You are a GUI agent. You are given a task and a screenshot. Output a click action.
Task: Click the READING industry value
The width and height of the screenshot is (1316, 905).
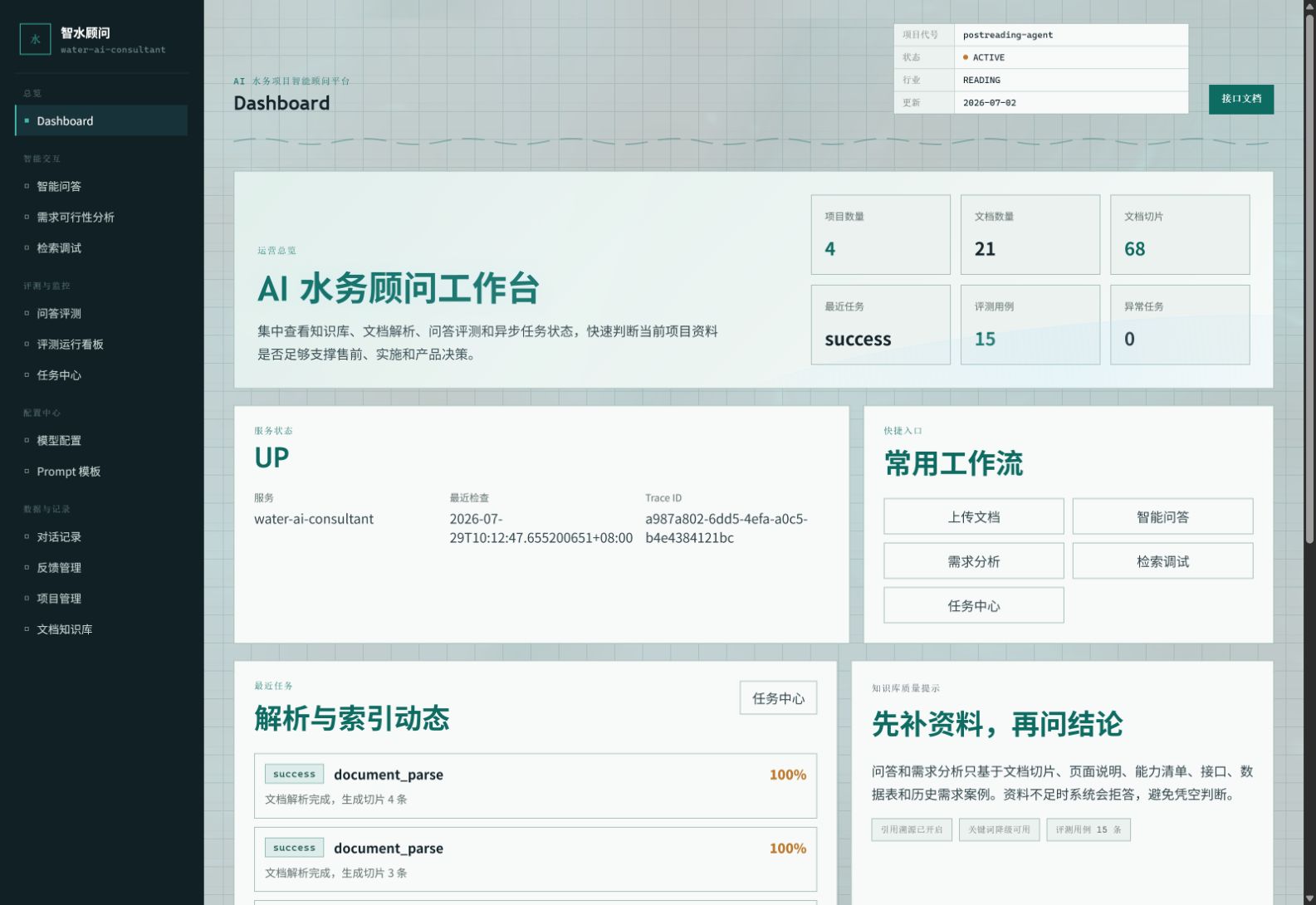pyautogui.click(x=981, y=80)
